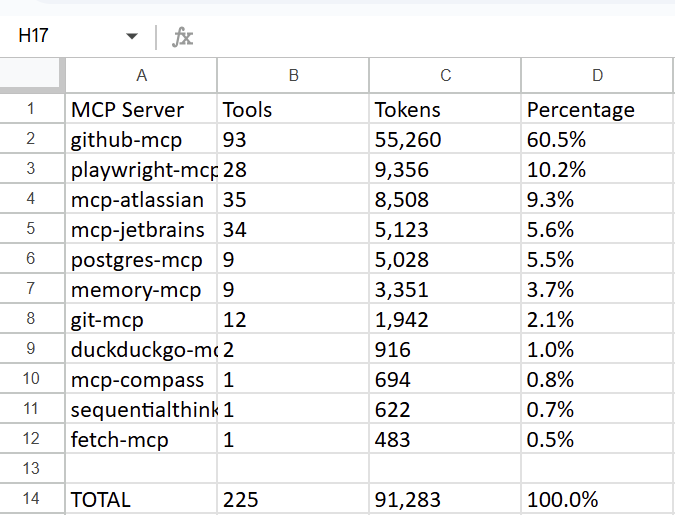Click the tokens value 5,123
Image resolution: width=675 pixels, height=515 pixels.
click(445, 229)
